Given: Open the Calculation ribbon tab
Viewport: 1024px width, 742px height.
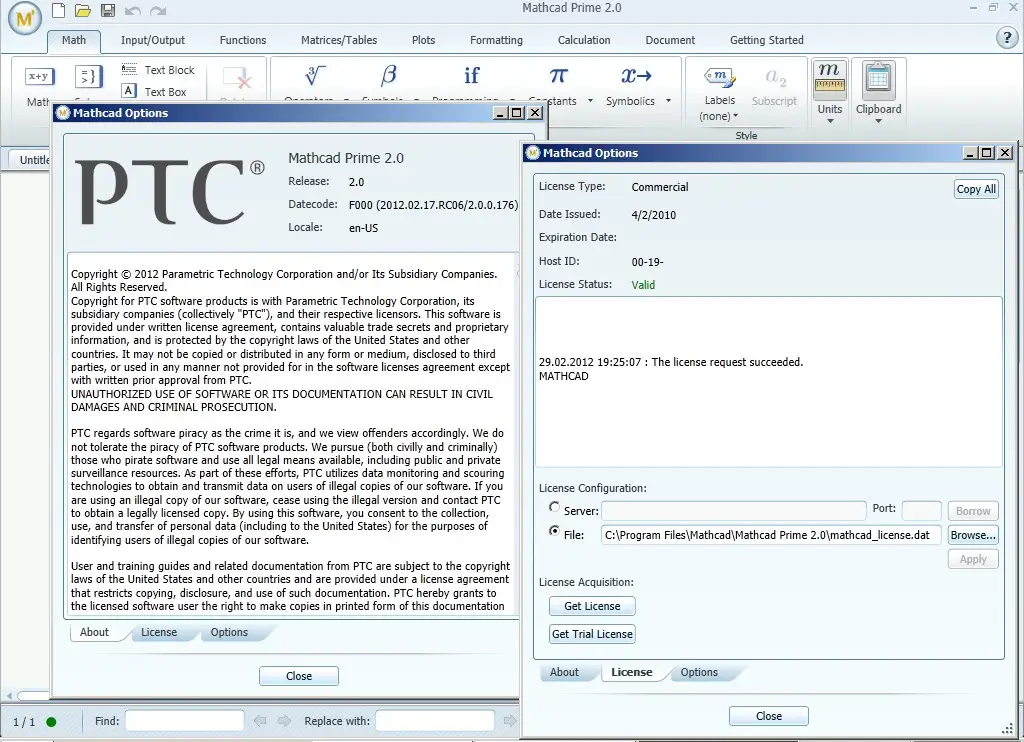Looking at the screenshot, I should pyautogui.click(x=584, y=40).
